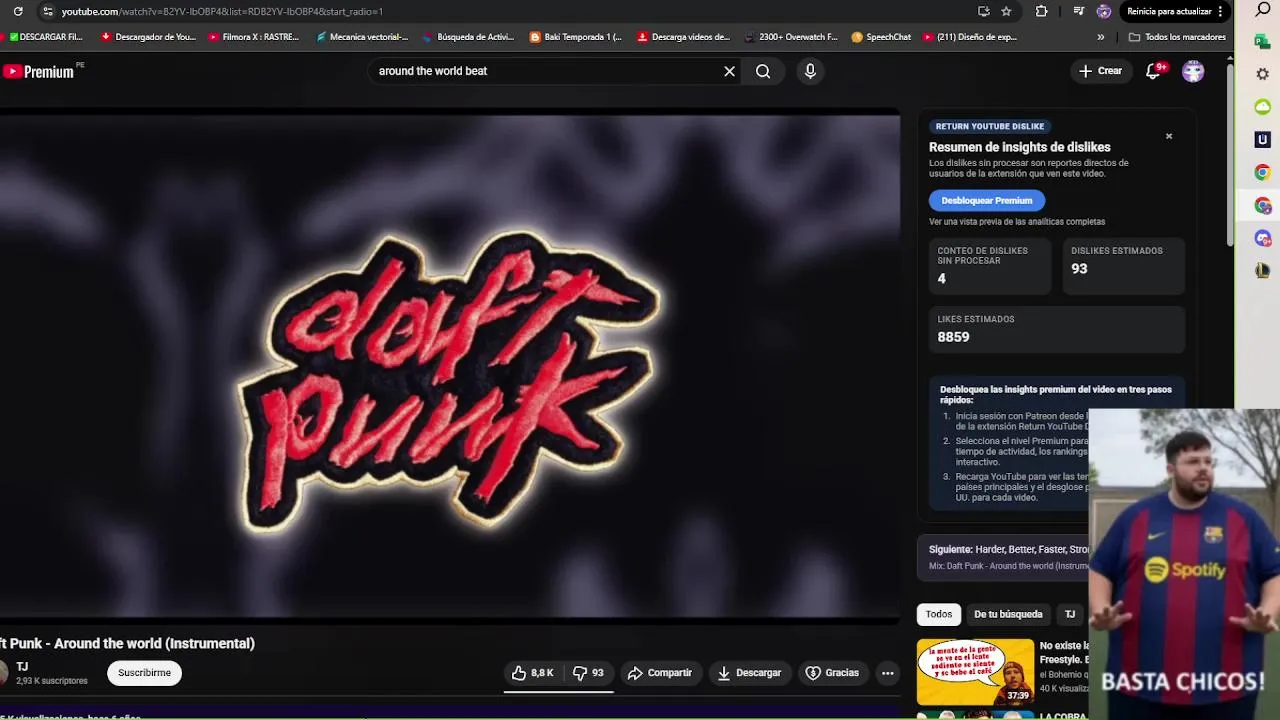1280x720 pixels.
Task: Expand hidden bookmarks with the double chevron
Action: [x=1101, y=37]
